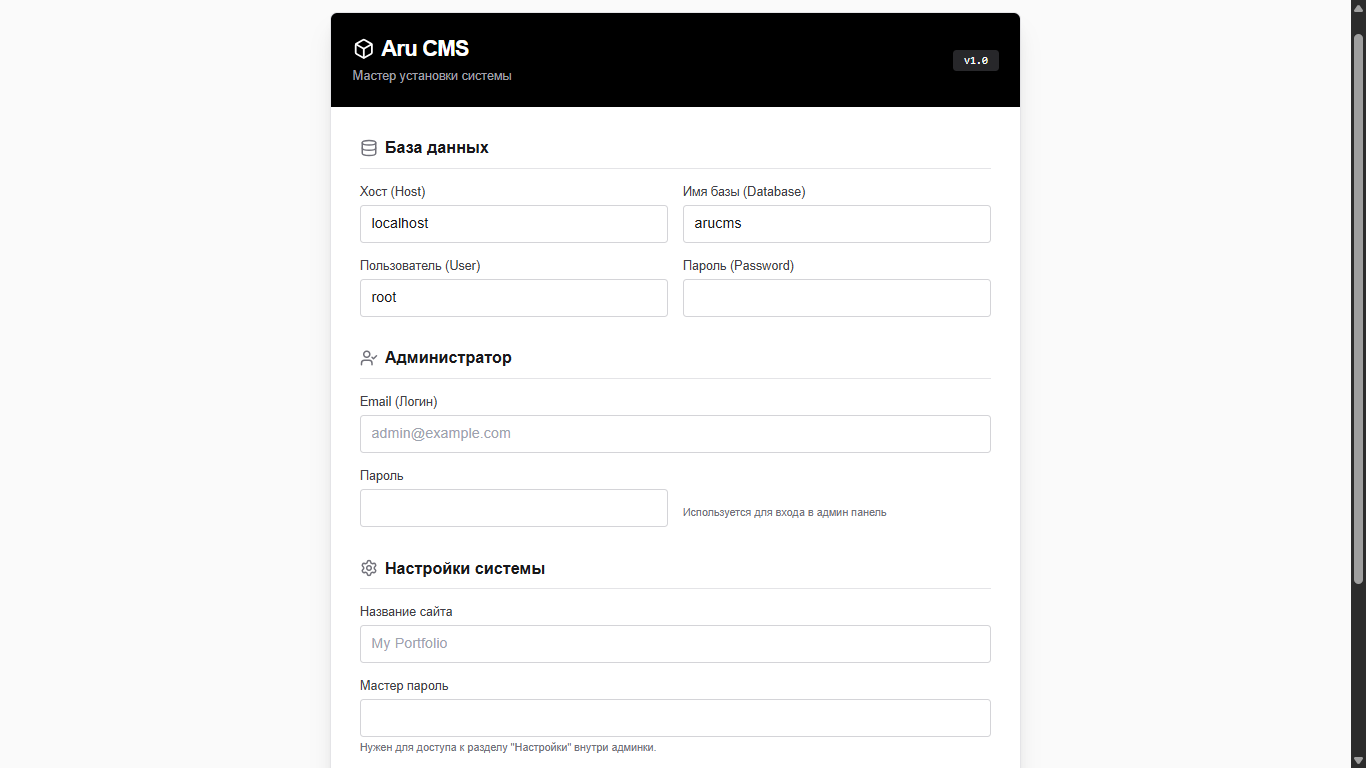The height and width of the screenshot is (768, 1366).
Task: Click the Имя базы (Database) field
Action: (x=836, y=224)
